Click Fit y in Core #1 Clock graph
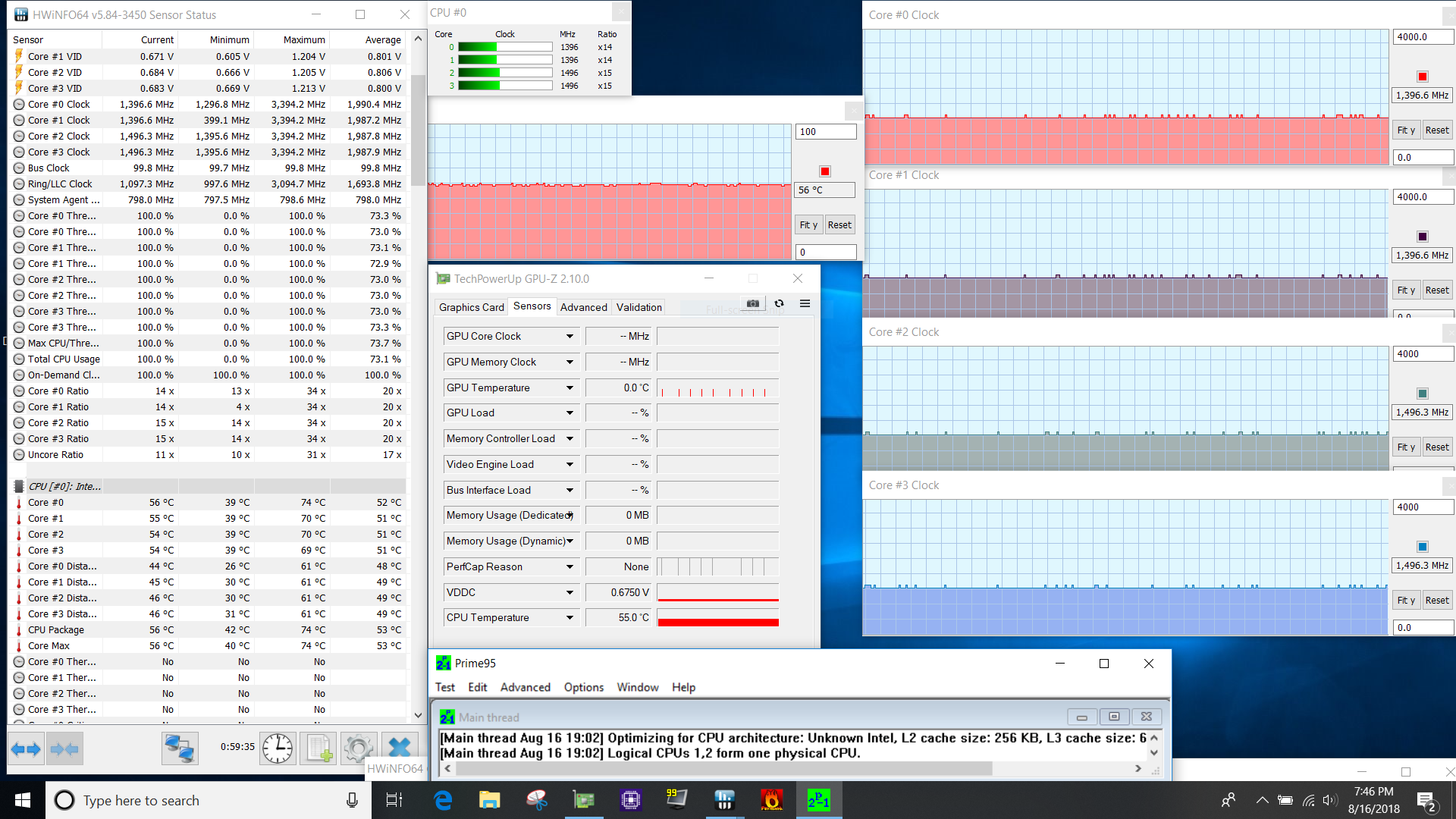Image resolution: width=1456 pixels, height=819 pixels. (x=1406, y=290)
